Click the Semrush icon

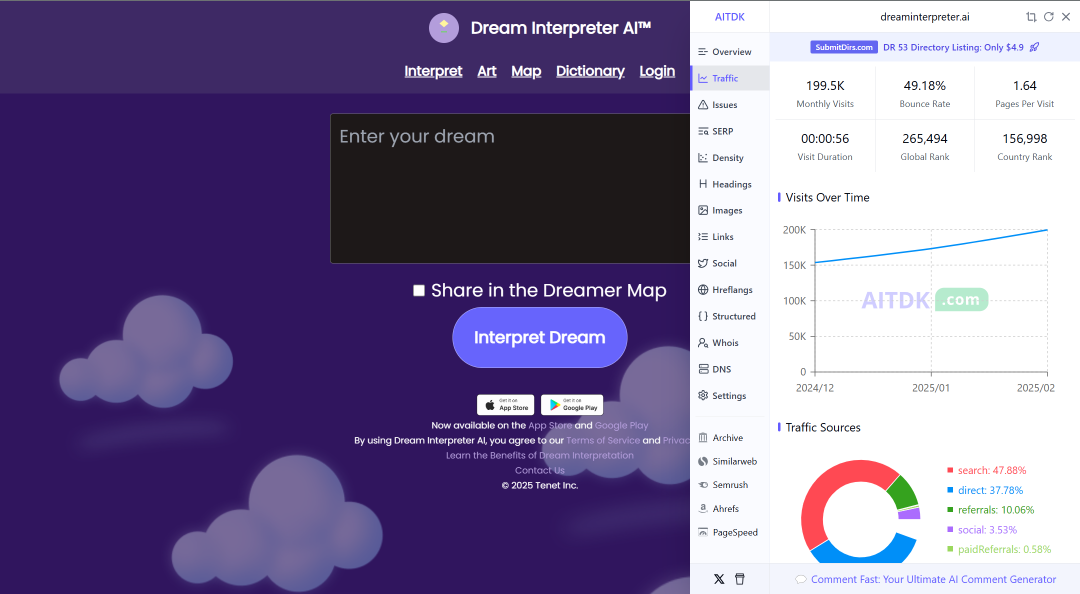click(703, 485)
